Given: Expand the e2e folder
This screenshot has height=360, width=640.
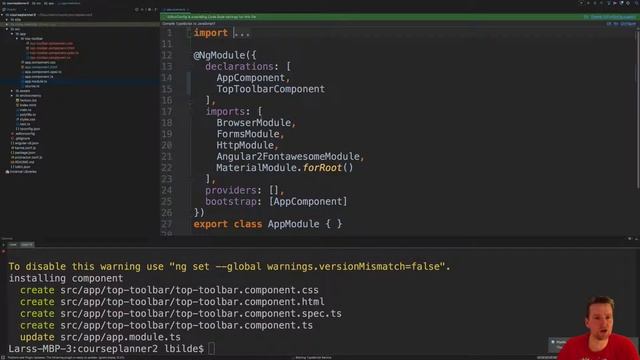Looking at the screenshot, I should 7,20.
